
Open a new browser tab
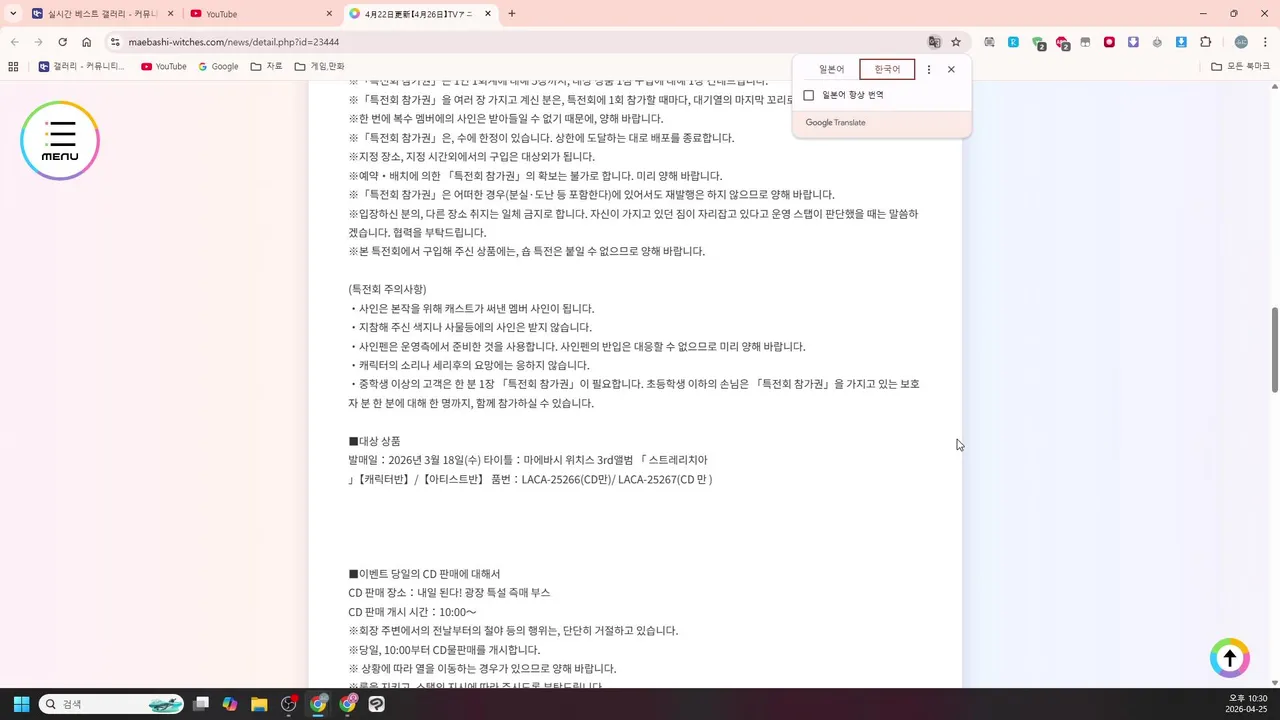pos(512,14)
